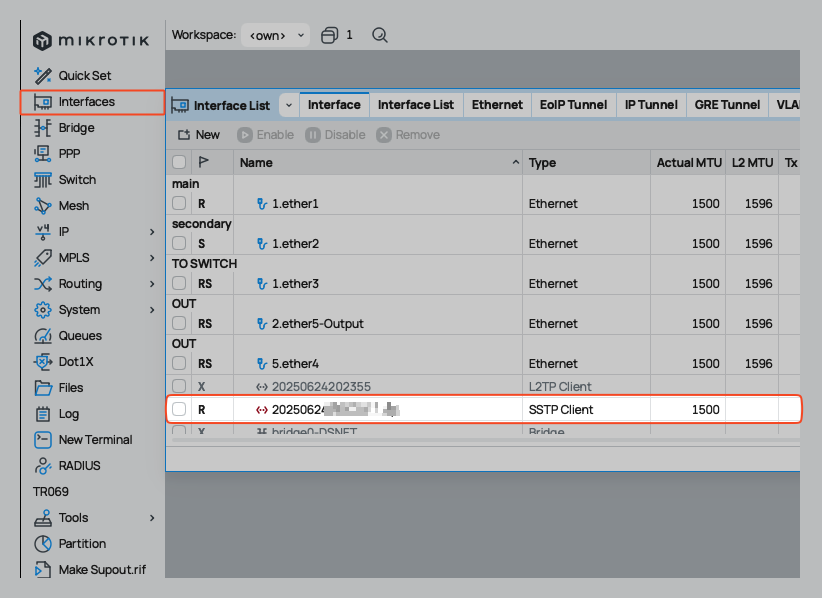Open the Switch menu item
The height and width of the screenshot is (598, 822).
click(x=77, y=180)
